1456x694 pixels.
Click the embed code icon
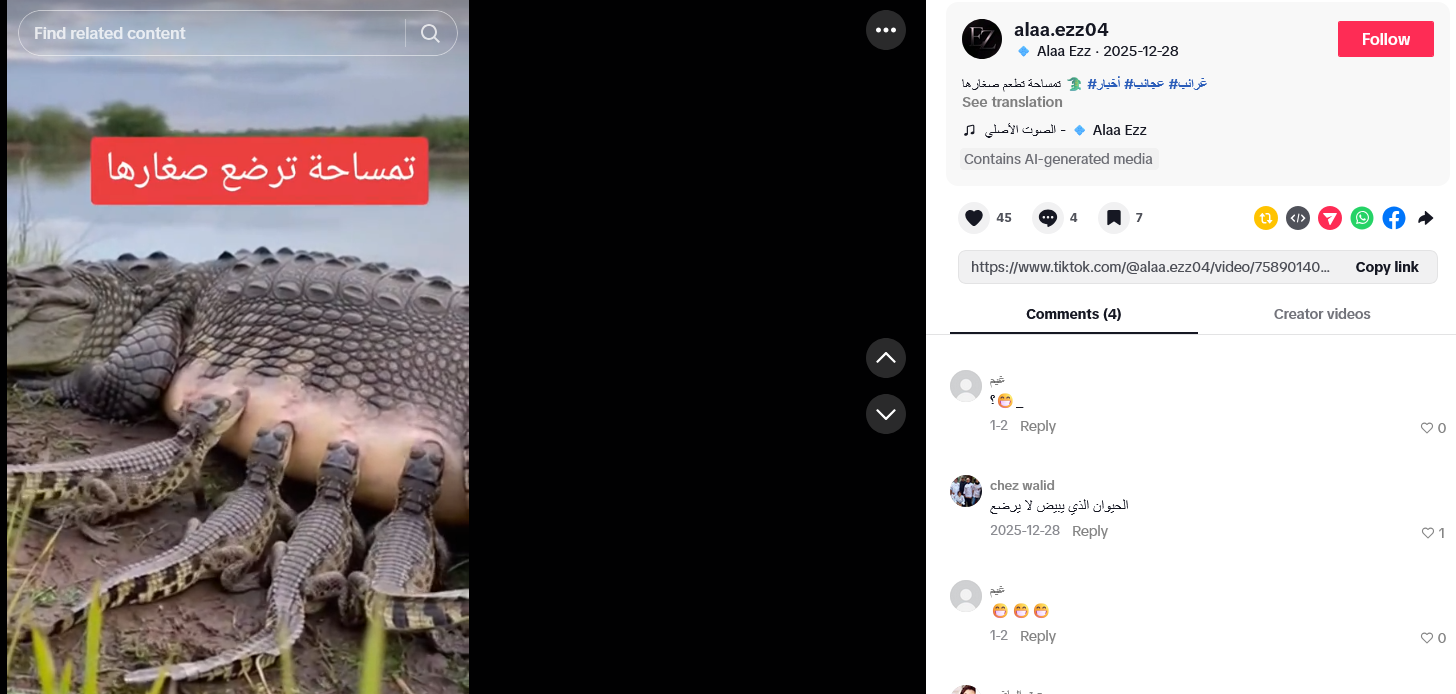pyautogui.click(x=1298, y=218)
